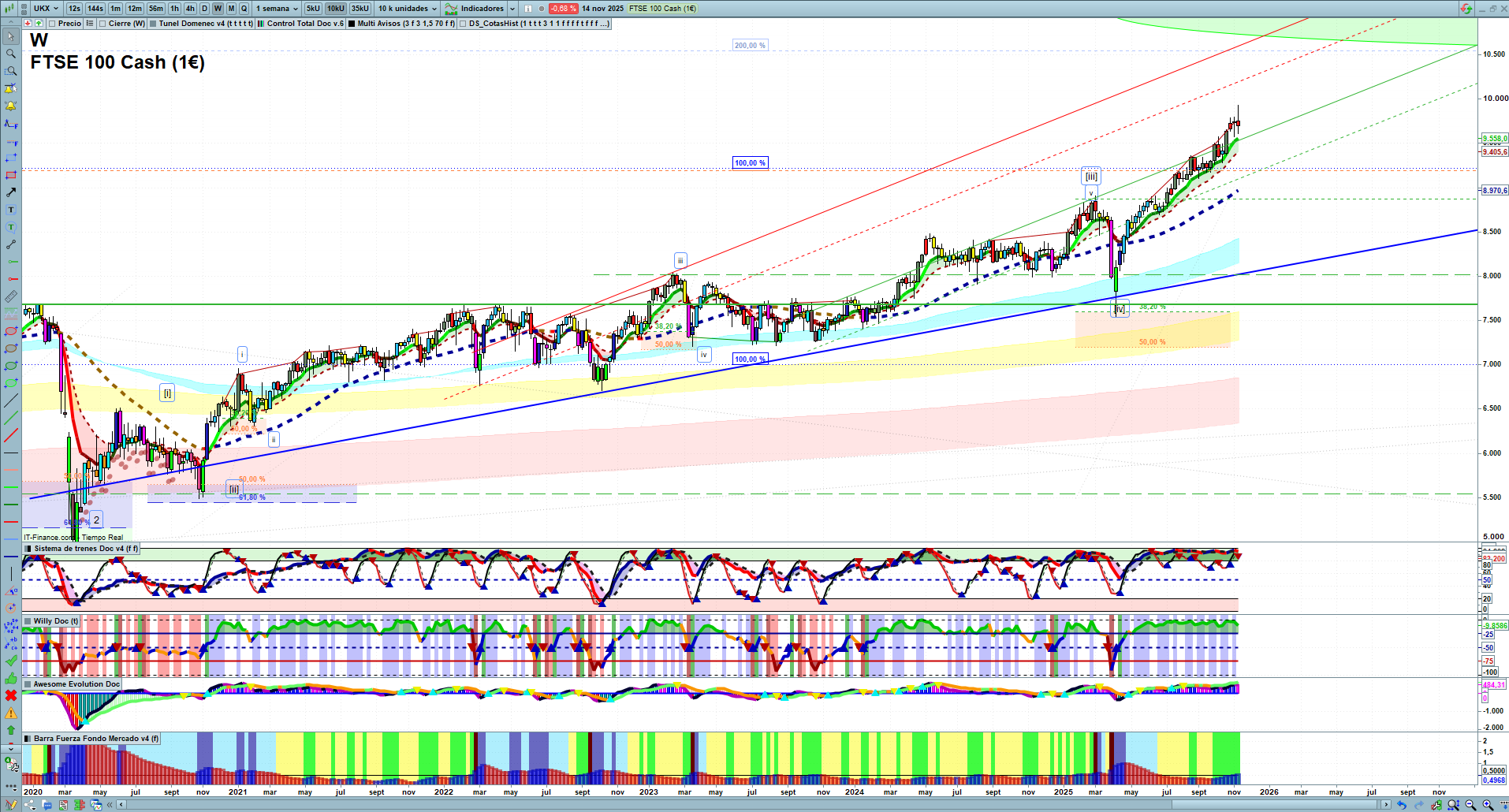
Task: Open the UKX symbol dropdown
Action: (46, 9)
